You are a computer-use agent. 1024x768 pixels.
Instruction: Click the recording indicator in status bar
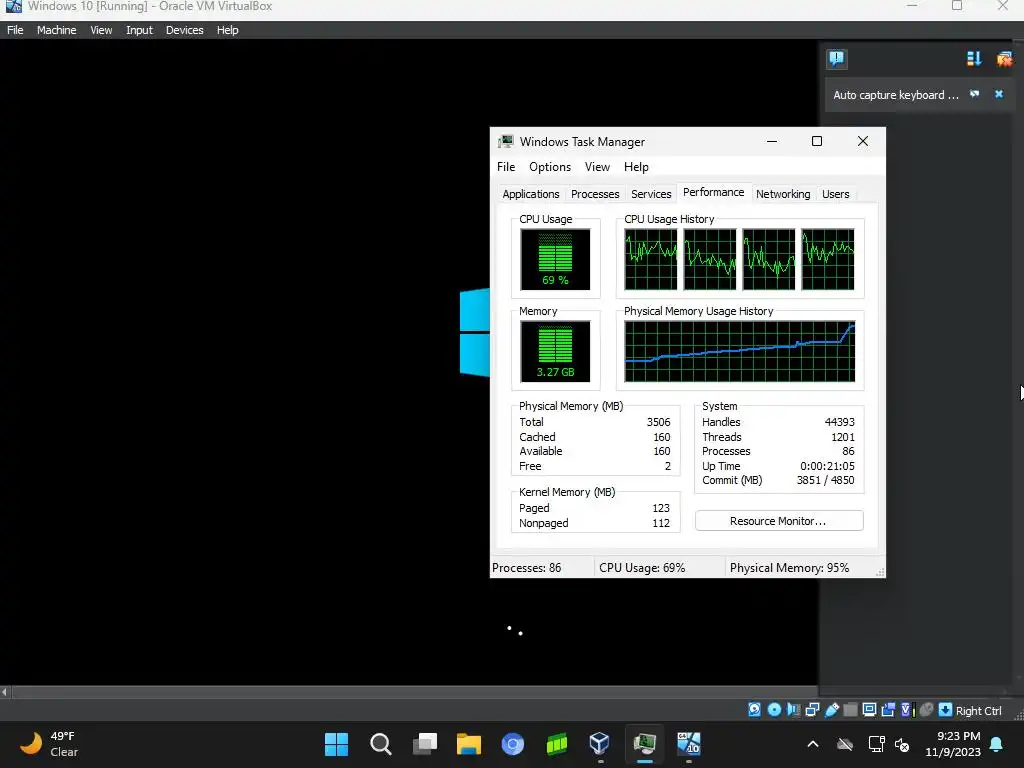pos(888,710)
